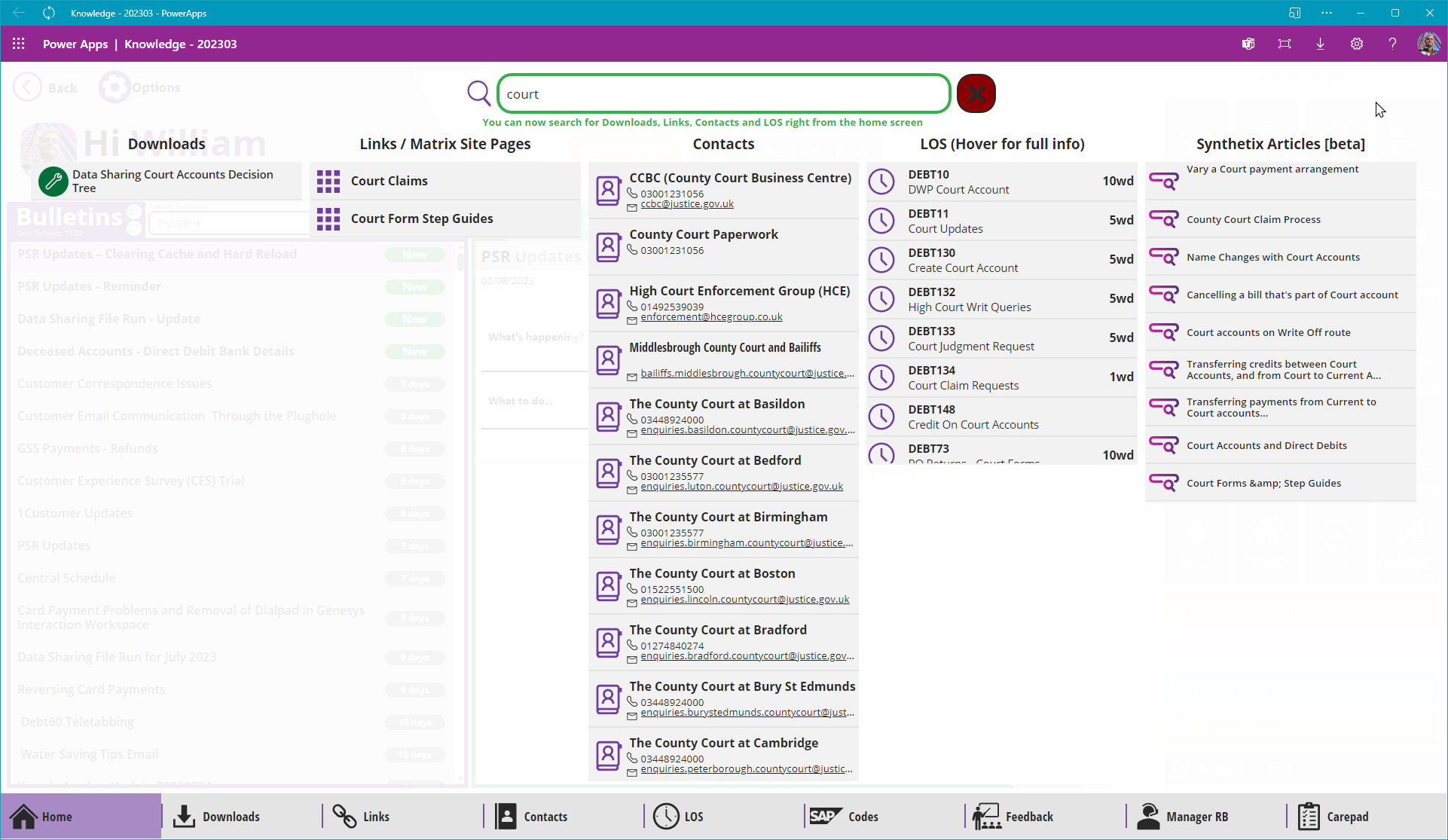Click the magnifier search icon
The height and width of the screenshot is (840, 1448).
pyautogui.click(x=478, y=93)
